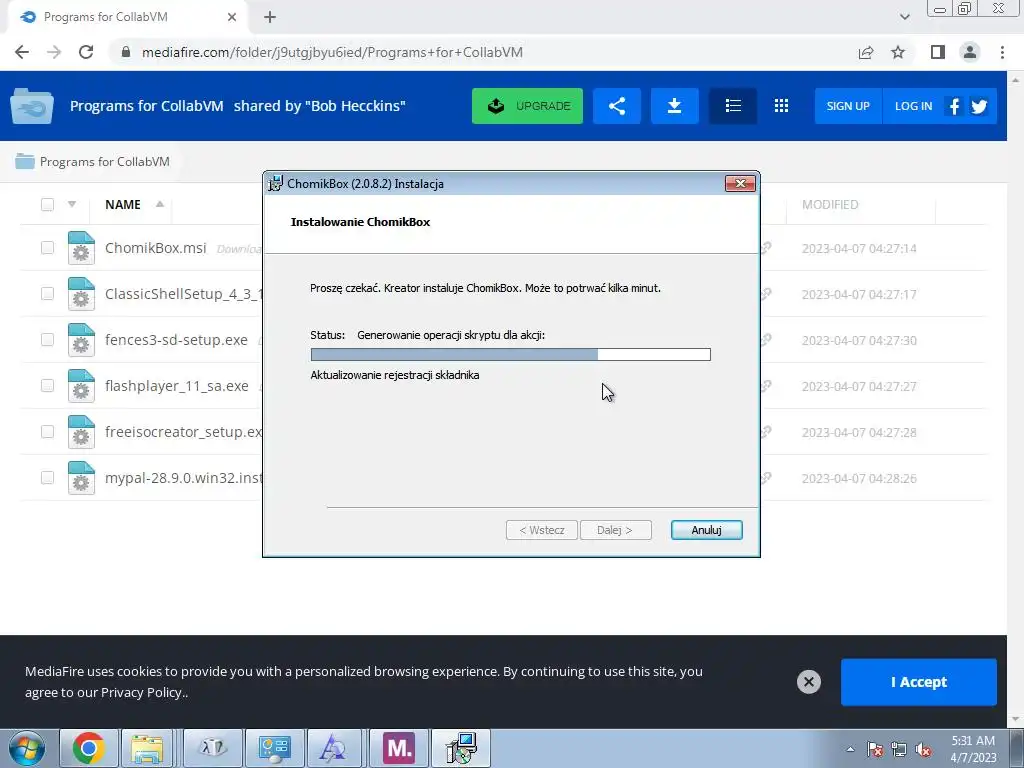Click purple M. taskbar icon
1024x768 pixels.
pyautogui.click(x=399, y=748)
